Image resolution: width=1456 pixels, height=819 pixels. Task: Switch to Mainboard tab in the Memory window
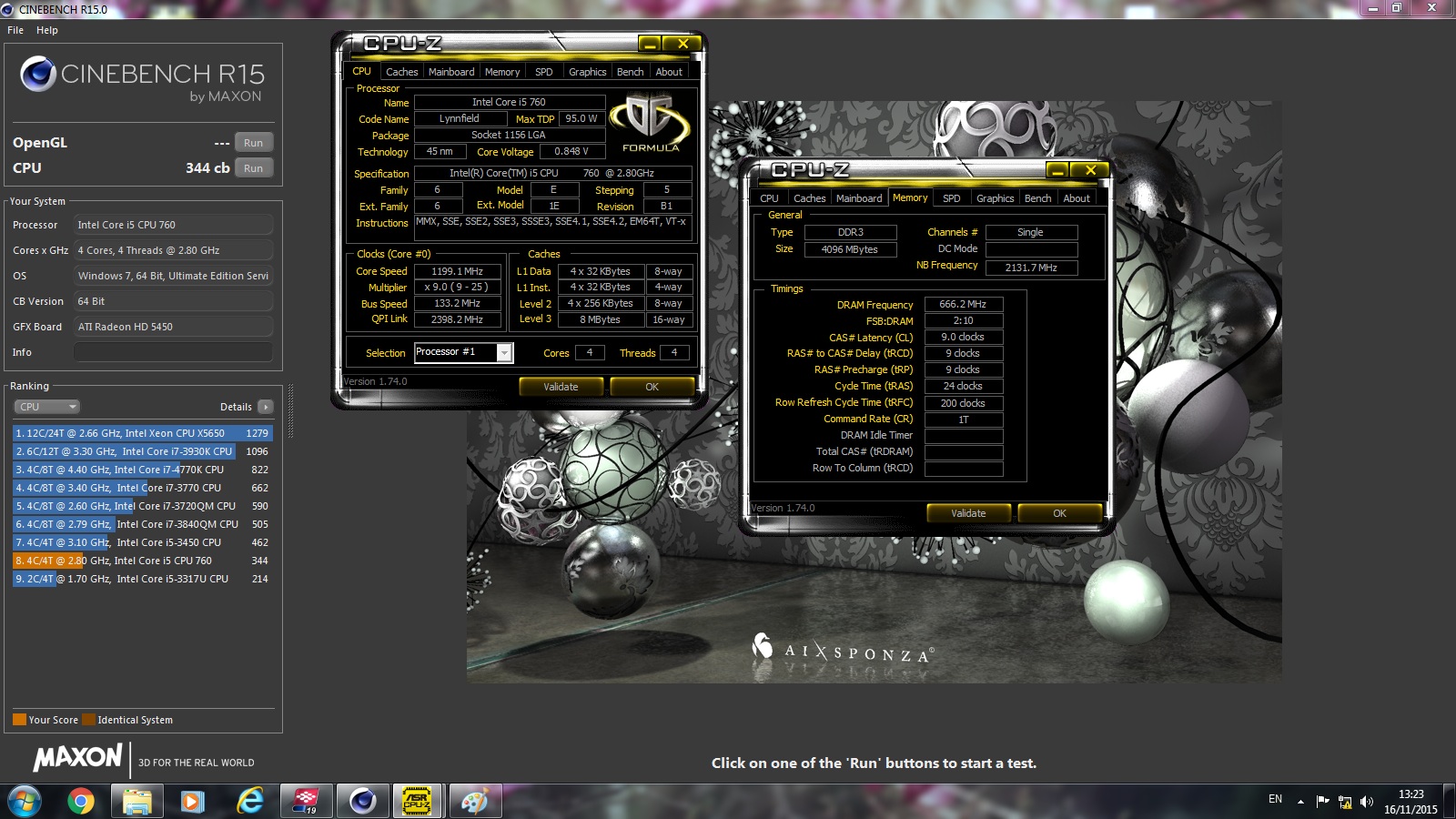(859, 198)
